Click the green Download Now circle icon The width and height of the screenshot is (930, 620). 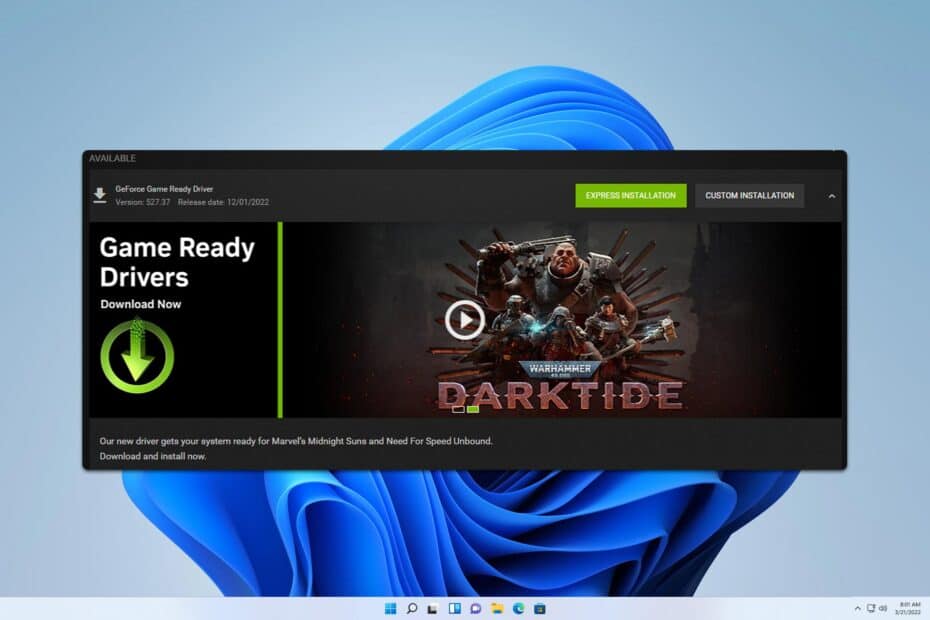[x=137, y=356]
